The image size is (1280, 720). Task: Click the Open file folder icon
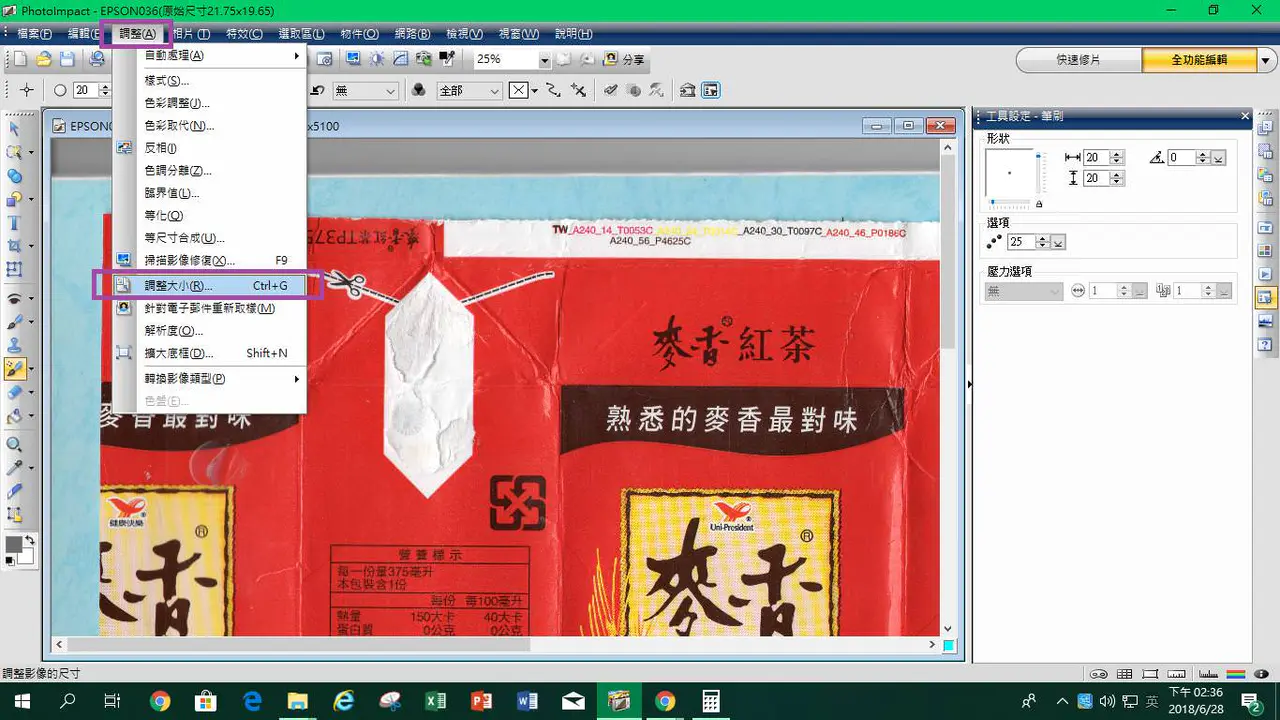pos(44,59)
